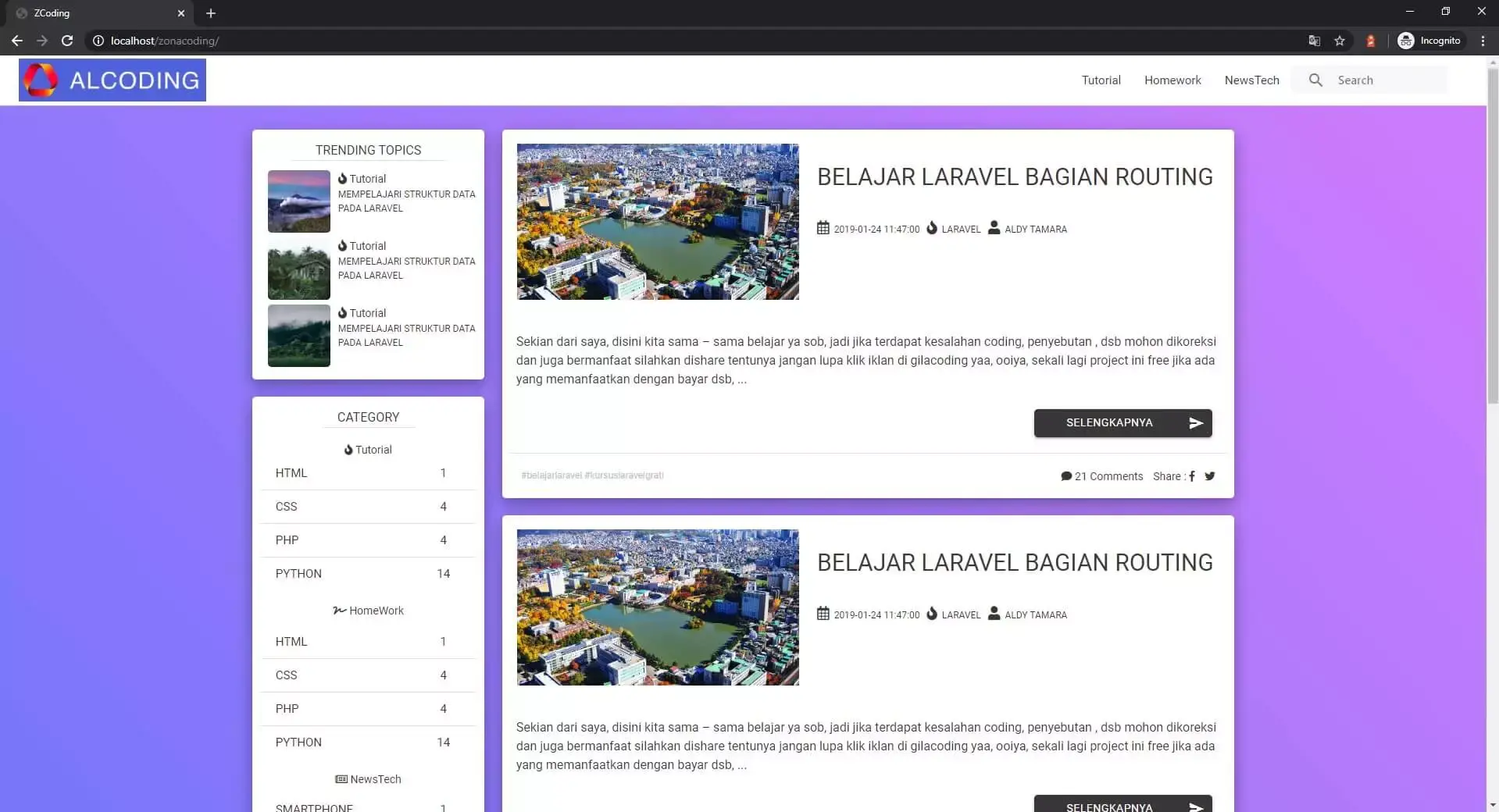Click flame icon of first trending topic
The image size is (1499, 812).
342,178
